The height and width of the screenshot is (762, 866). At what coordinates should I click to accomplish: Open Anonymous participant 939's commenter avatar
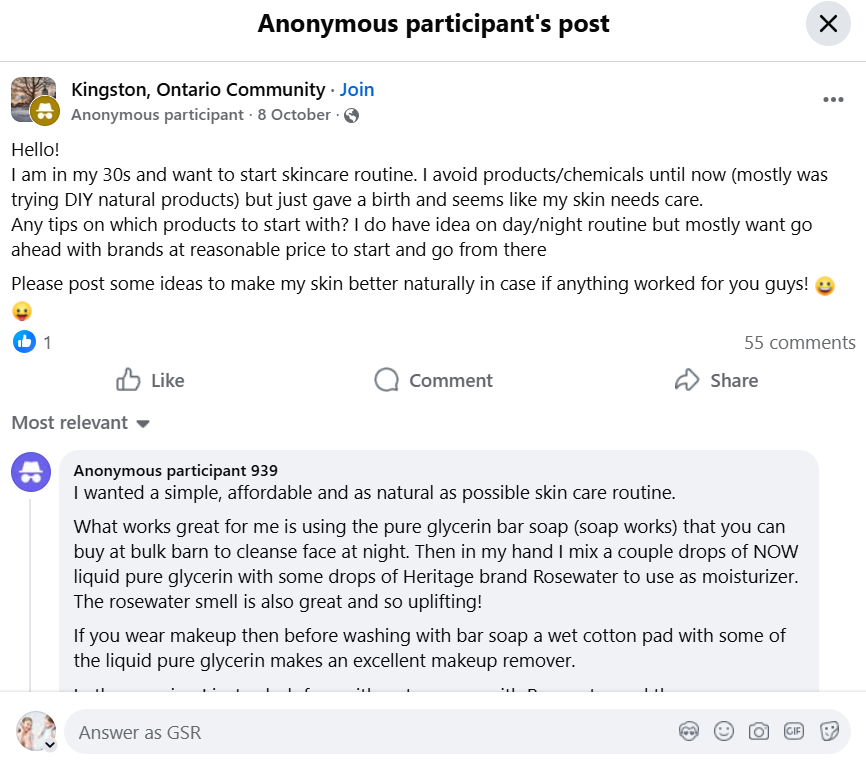point(31,471)
